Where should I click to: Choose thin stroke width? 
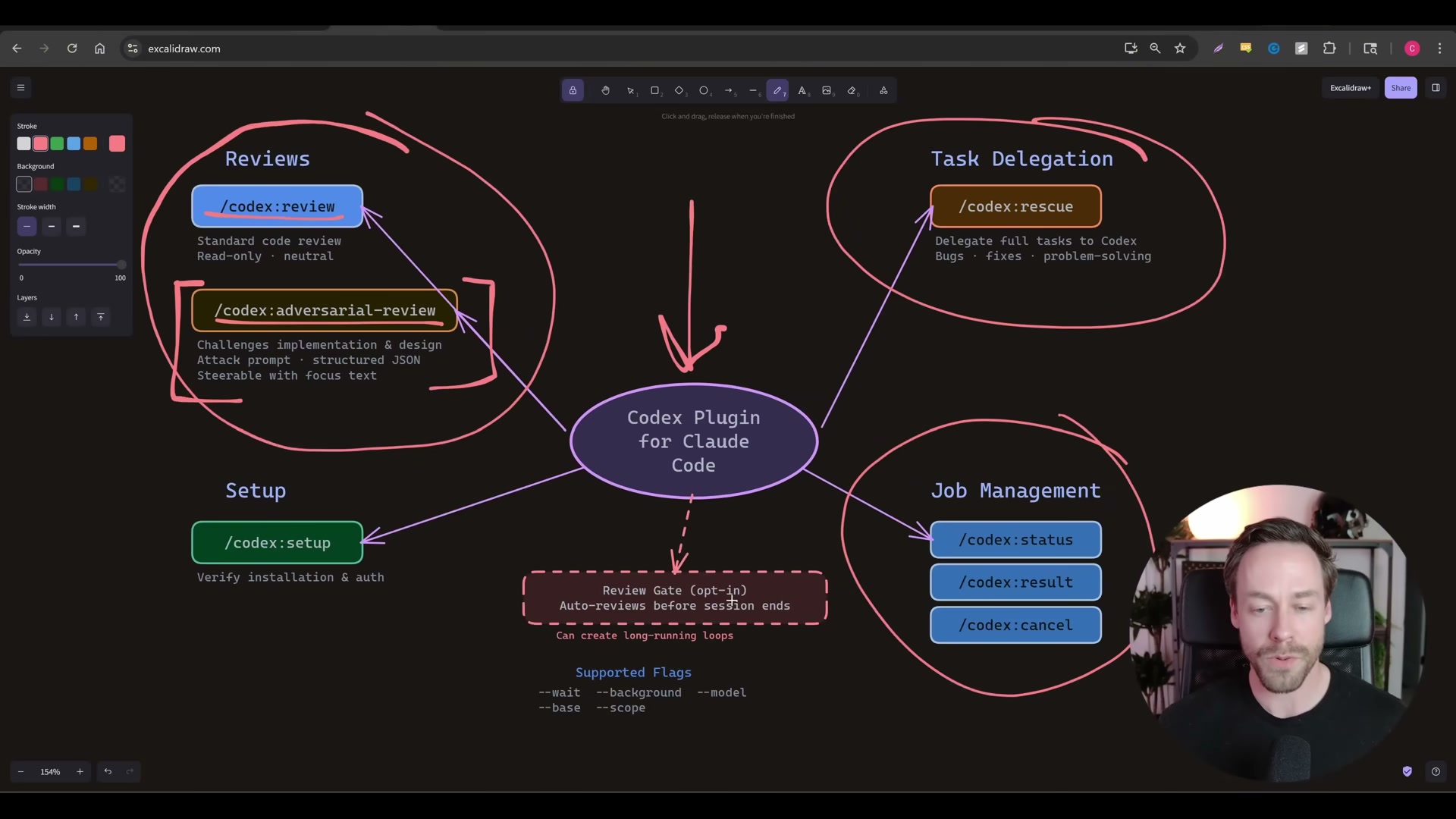(x=27, y=226)
